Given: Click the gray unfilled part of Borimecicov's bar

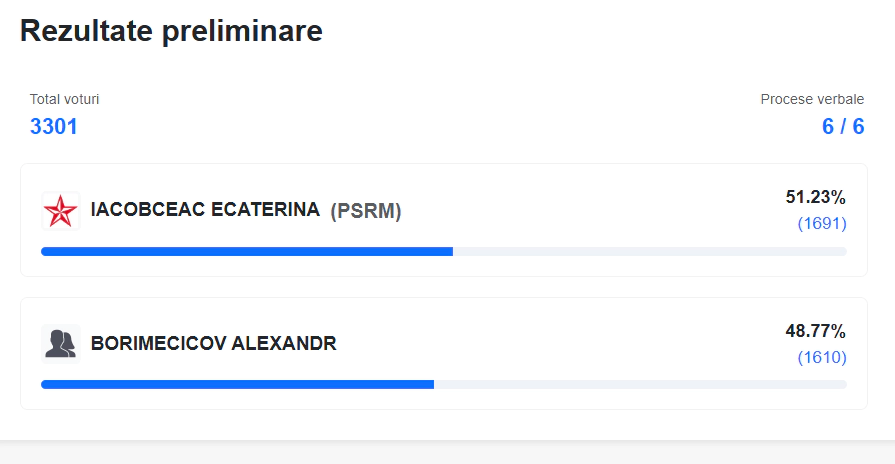Looking at the screenshot, I should pyautogui.click(x=640, y=385).
